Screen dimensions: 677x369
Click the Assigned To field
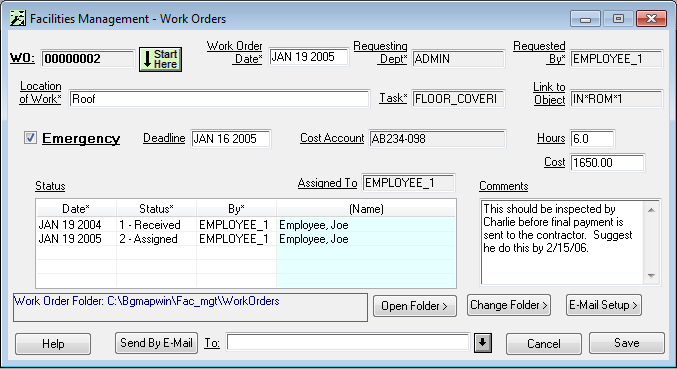(408, 183)
